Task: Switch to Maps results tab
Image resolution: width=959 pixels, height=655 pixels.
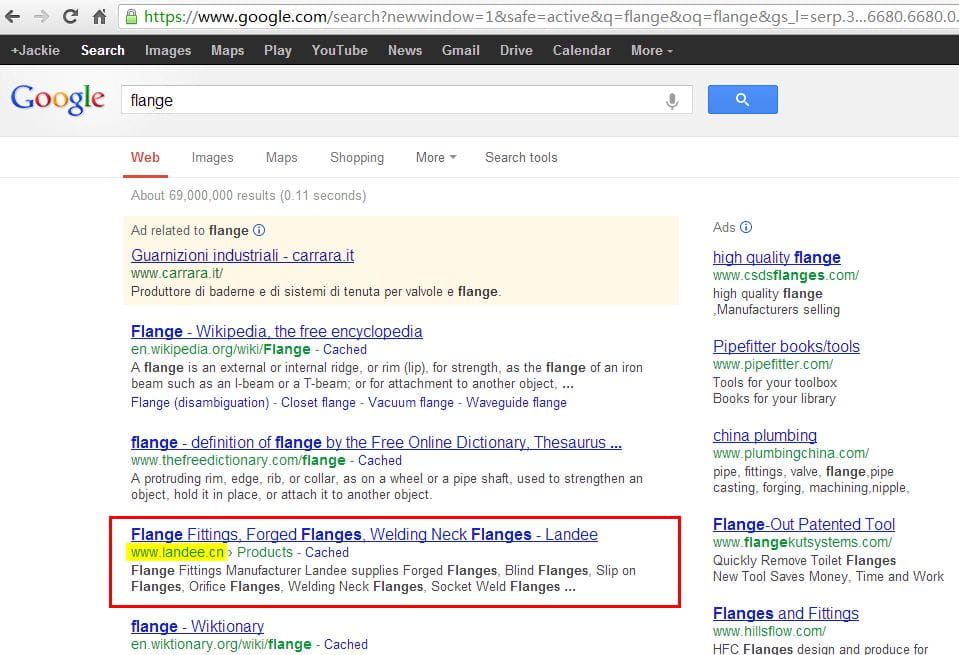Action: (x=281, y=157)
